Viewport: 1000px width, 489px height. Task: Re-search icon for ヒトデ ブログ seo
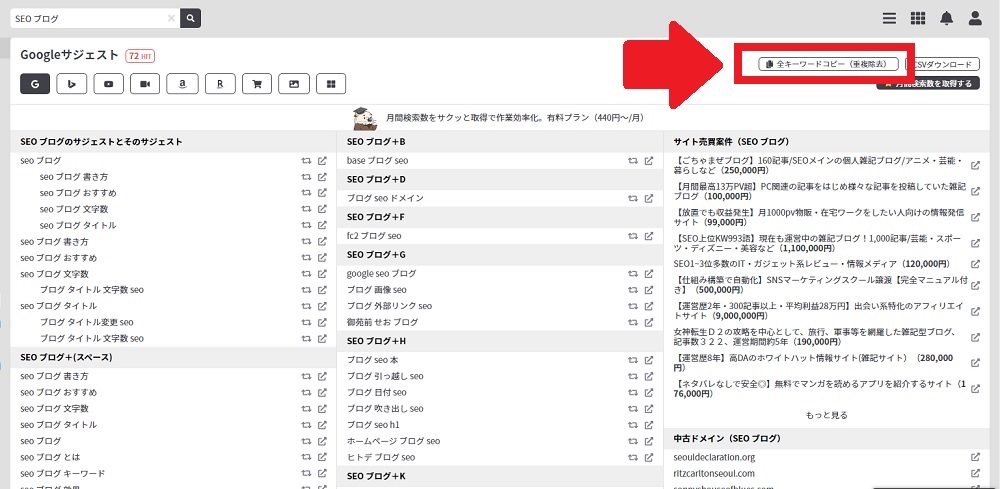(633, 458)
